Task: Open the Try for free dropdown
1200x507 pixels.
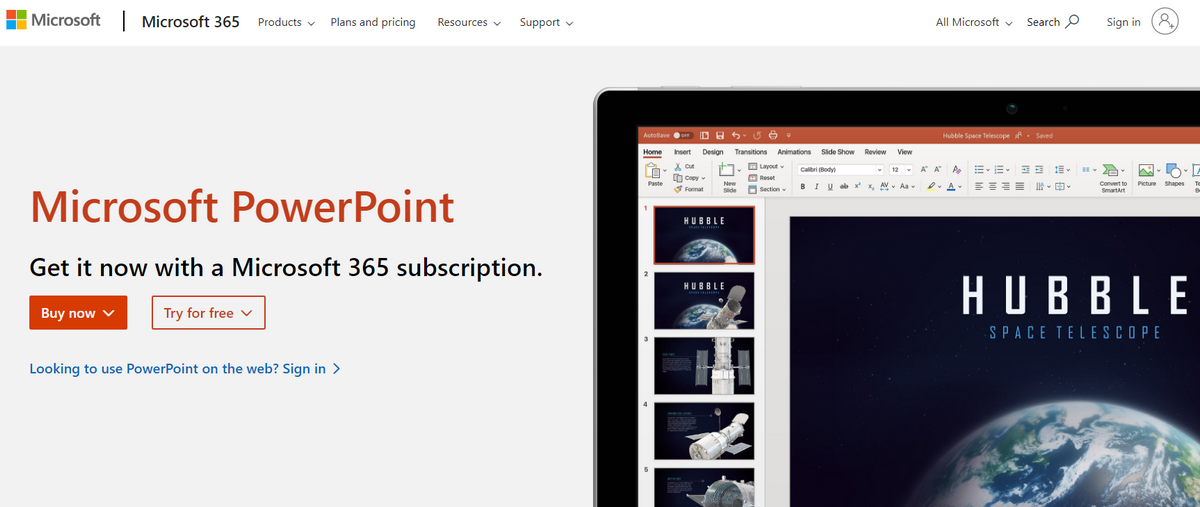Action: (x=208, y=313)
